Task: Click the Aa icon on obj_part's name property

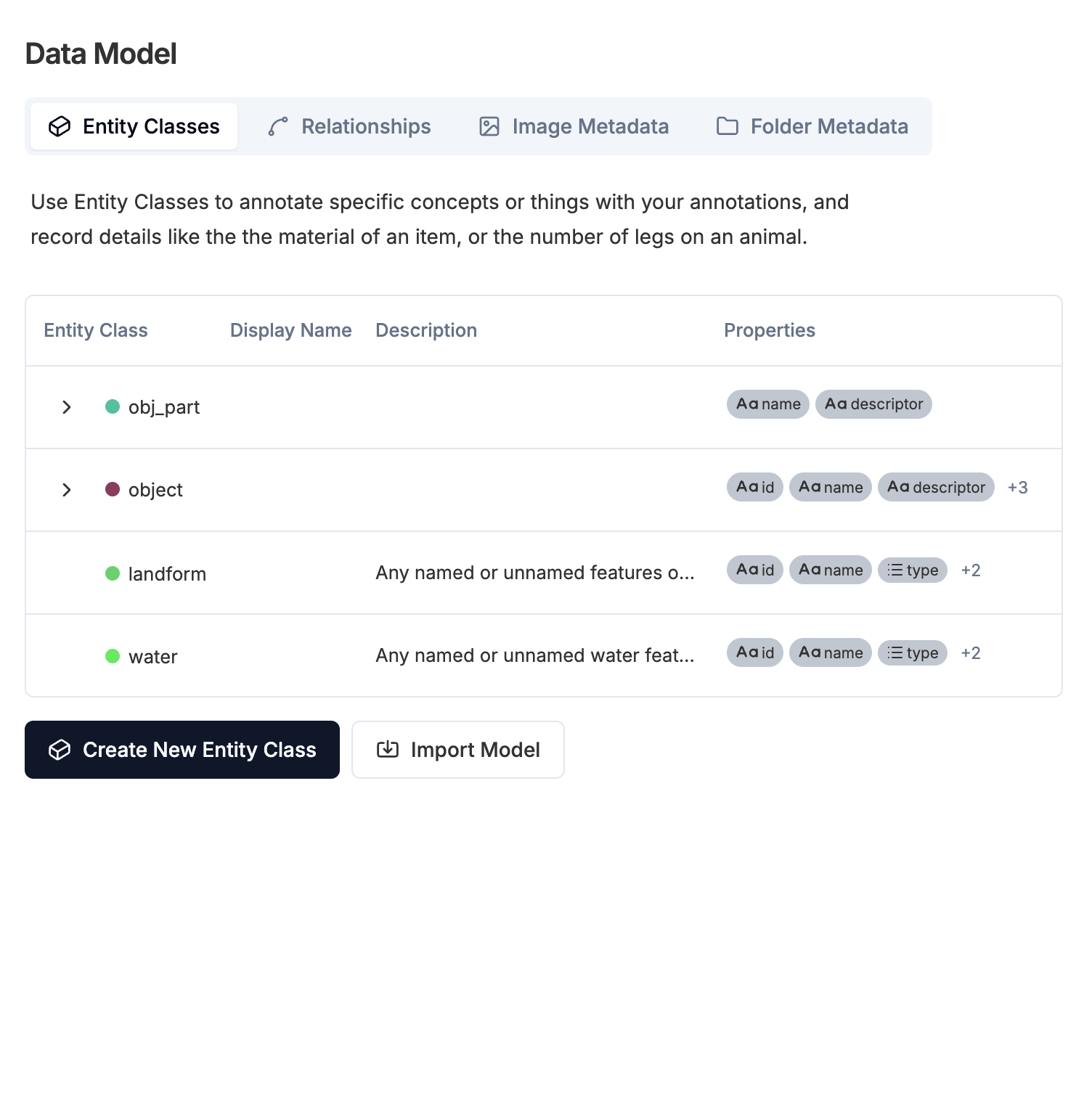Action: click(x=747, y=404)
